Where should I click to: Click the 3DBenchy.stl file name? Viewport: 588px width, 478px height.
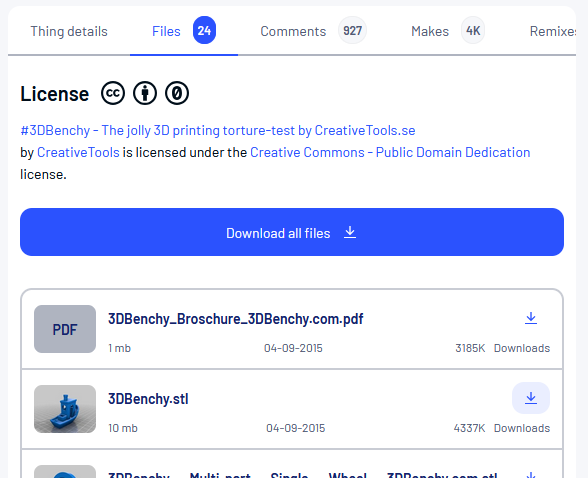pos(148,399)
